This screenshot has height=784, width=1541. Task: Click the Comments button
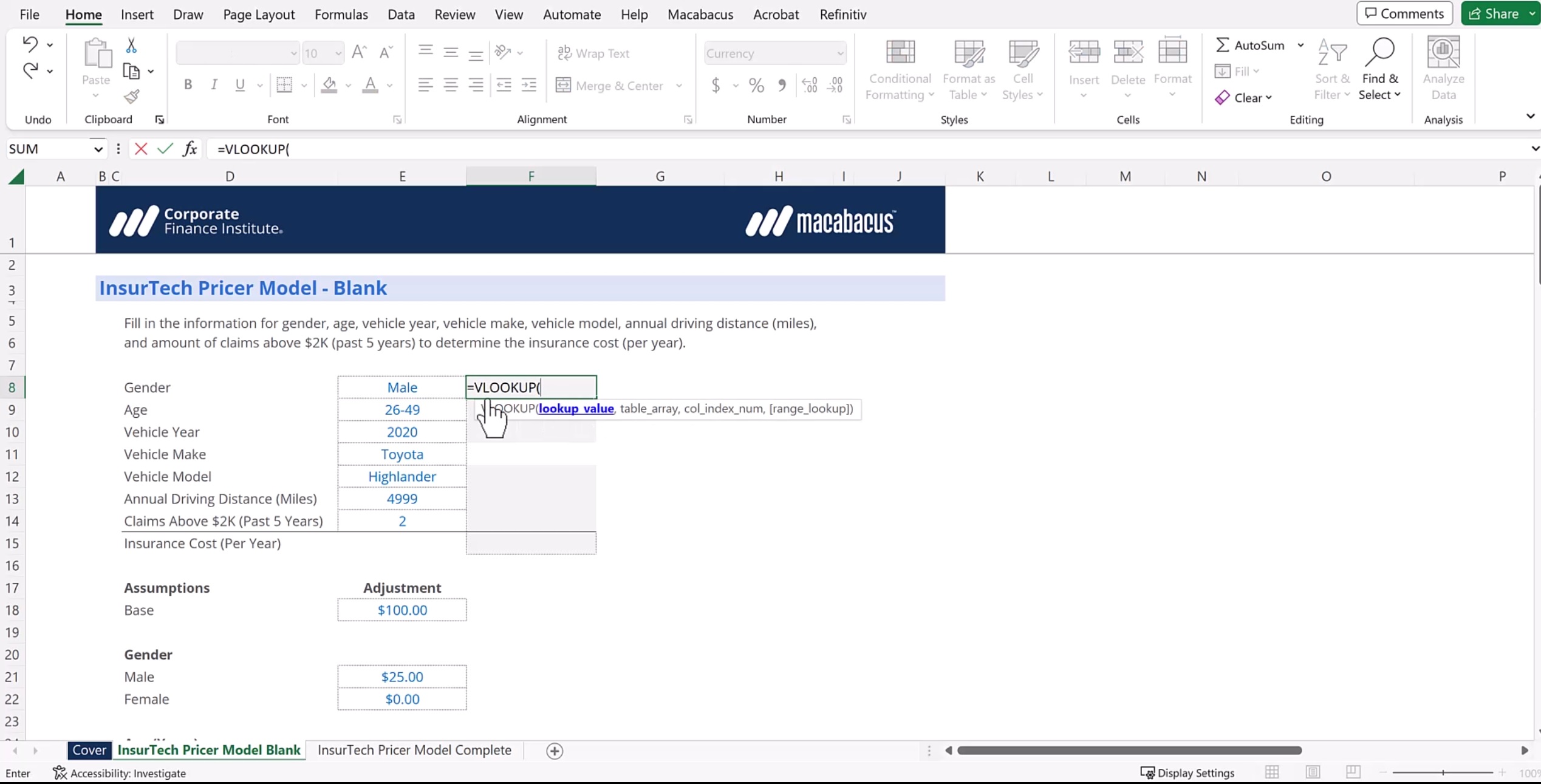pyautogui.click(x=1404, y=13)
